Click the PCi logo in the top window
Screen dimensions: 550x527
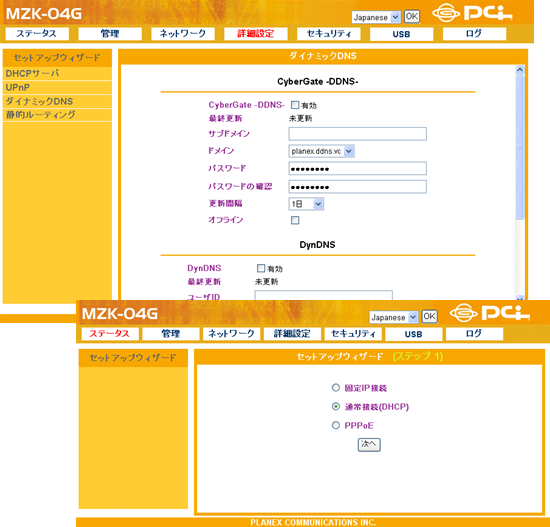coord(472,13)
